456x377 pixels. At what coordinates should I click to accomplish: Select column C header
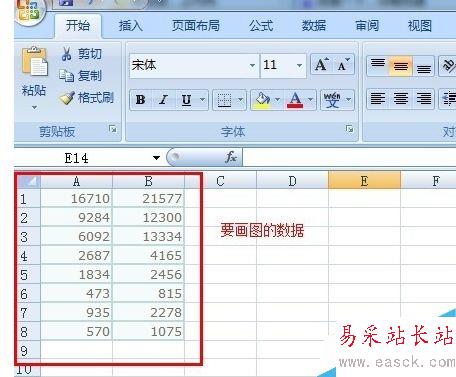(x=220, y=181)
